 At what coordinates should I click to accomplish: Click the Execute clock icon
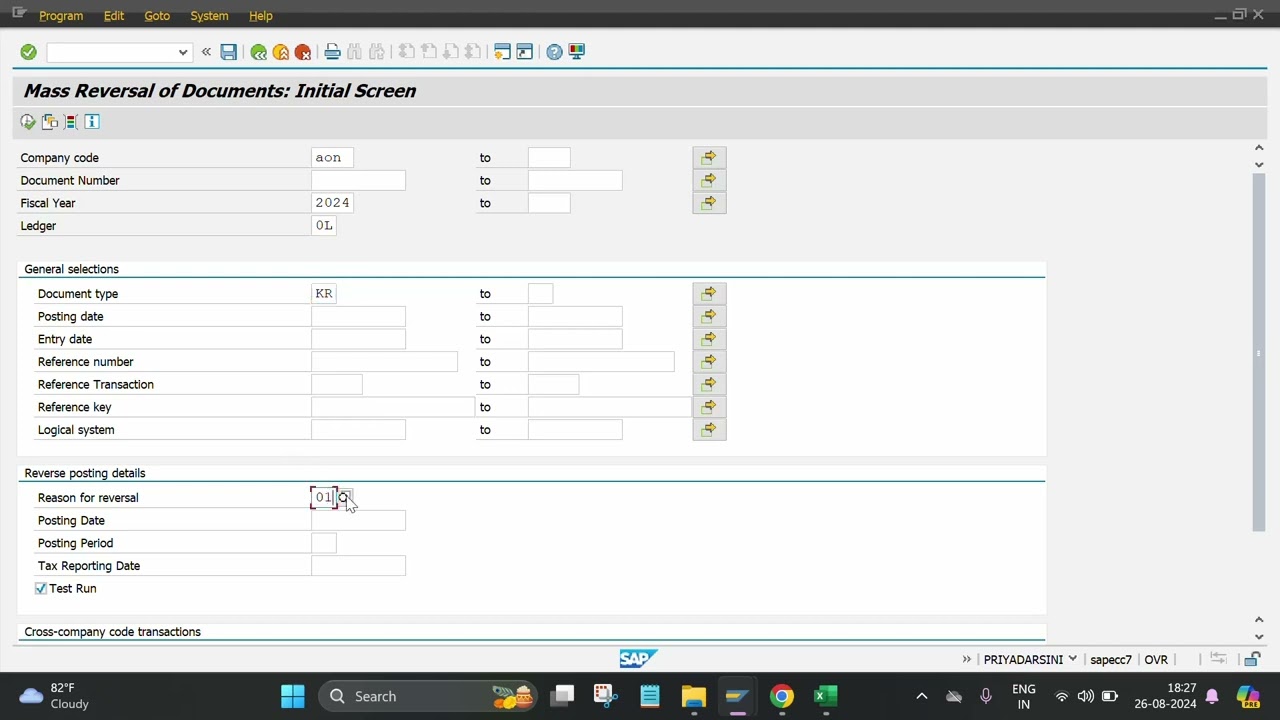pos(28,122)
